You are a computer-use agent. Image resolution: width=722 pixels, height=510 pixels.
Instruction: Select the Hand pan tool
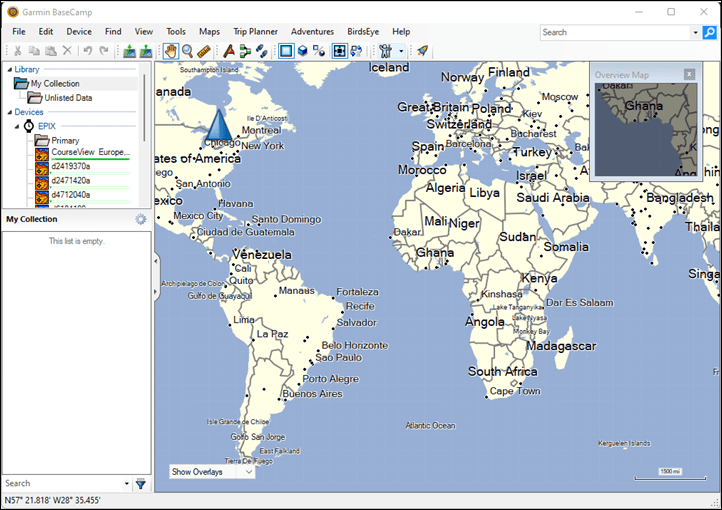click(171, 51)
